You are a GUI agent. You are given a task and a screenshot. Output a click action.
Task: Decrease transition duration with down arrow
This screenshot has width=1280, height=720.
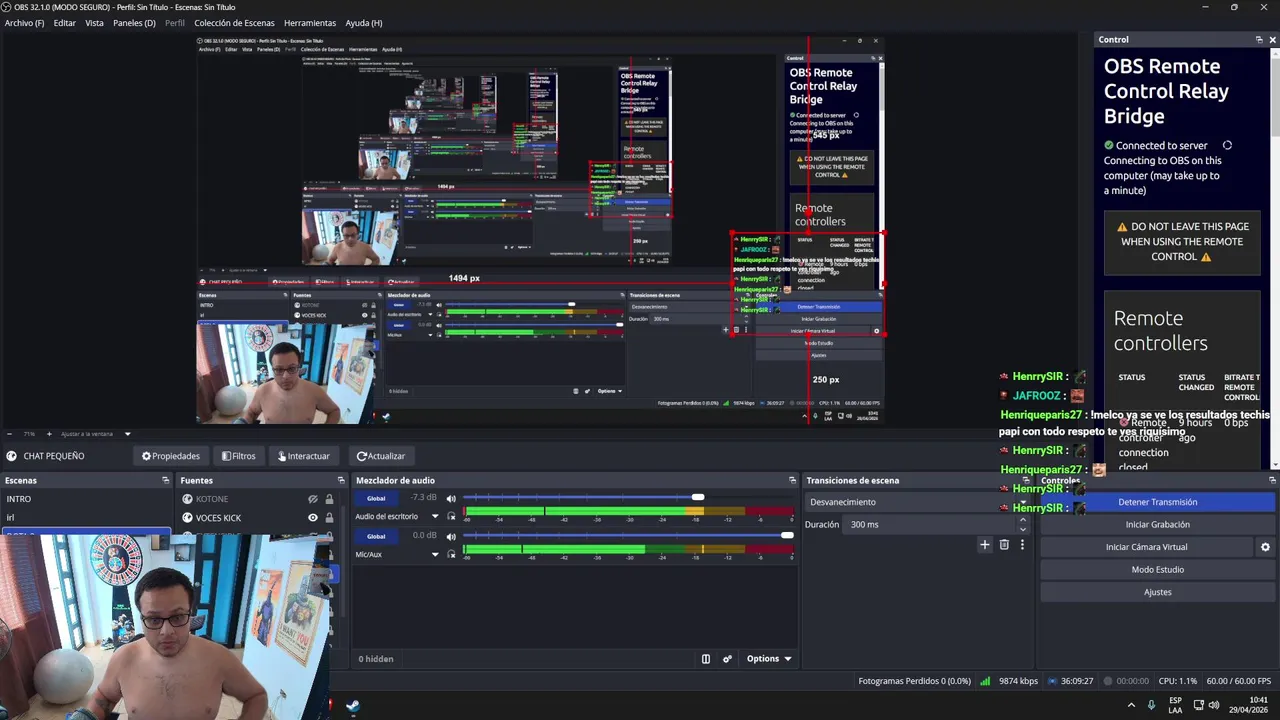pos(1022,529)
